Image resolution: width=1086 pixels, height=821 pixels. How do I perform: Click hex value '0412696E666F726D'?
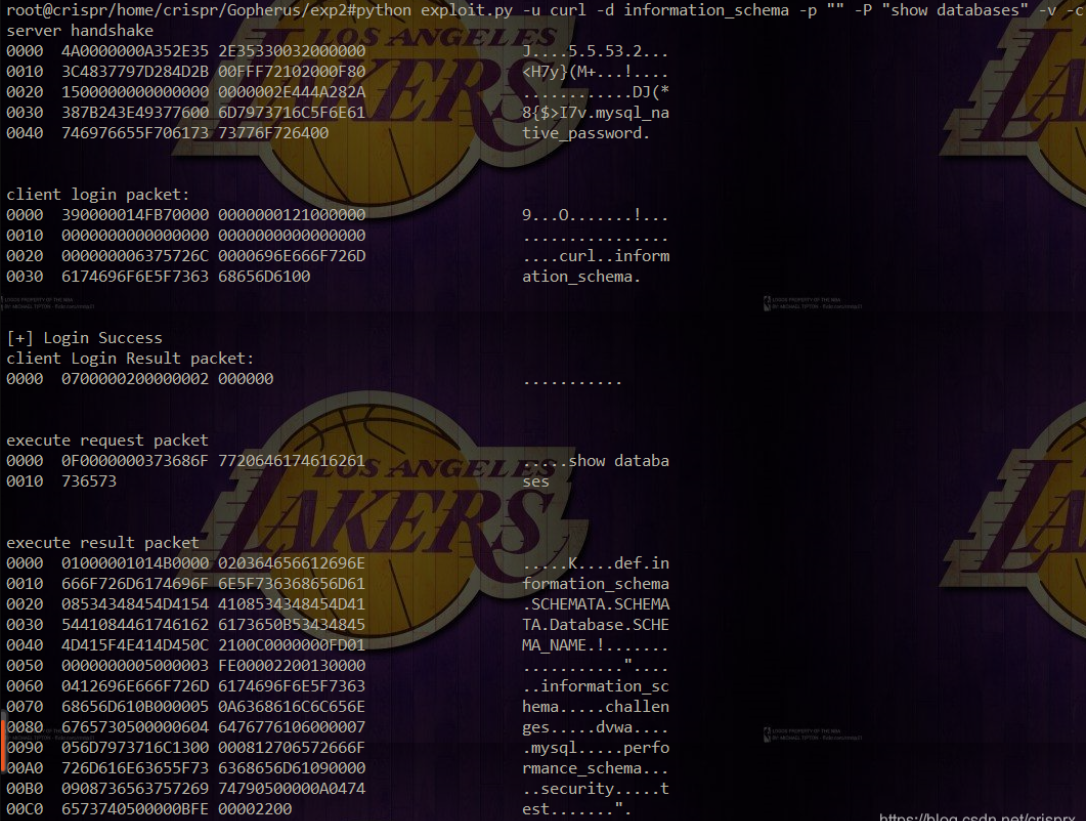tap(135, 687)
